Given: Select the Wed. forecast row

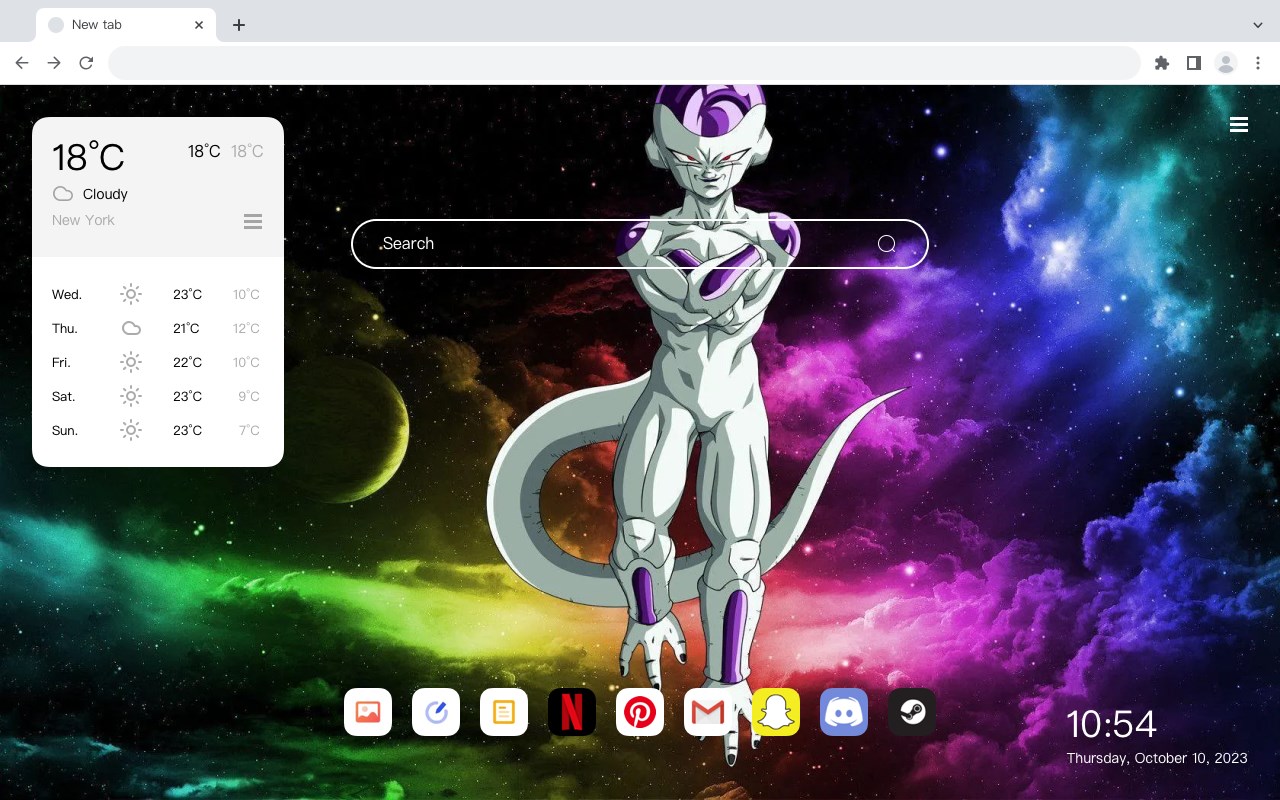Looking at the screenshot, I should point(158,294).
